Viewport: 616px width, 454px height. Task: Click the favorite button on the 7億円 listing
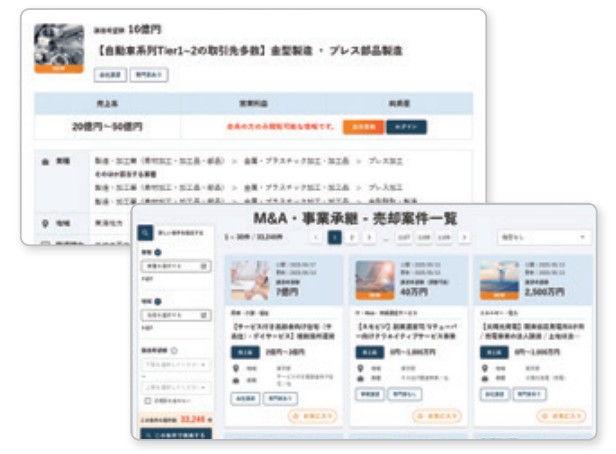click(x=312, y=416)
